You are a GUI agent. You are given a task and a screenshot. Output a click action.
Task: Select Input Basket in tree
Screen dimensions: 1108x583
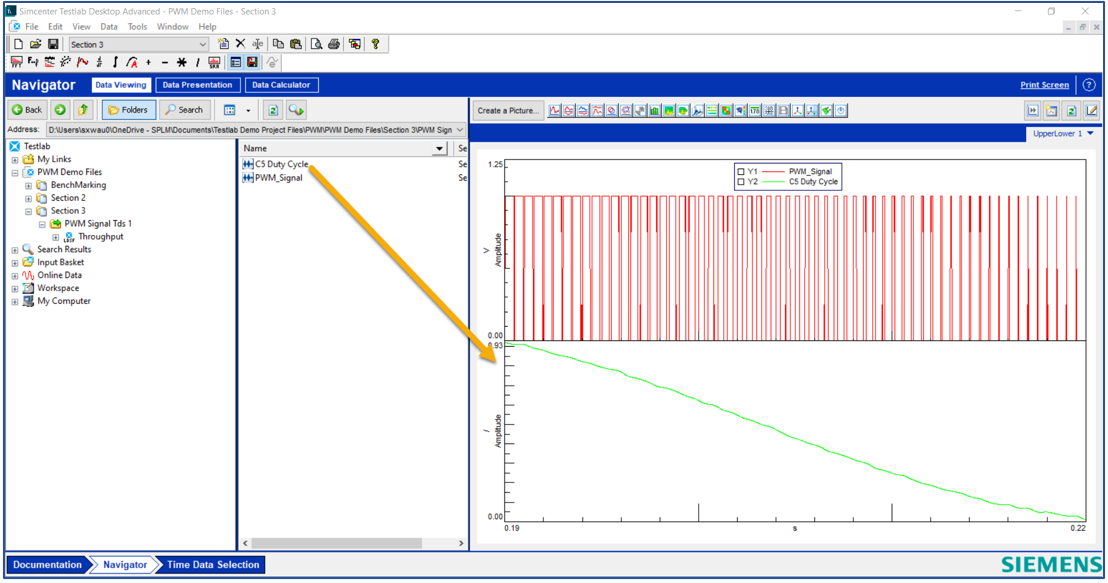coord(60,262)
